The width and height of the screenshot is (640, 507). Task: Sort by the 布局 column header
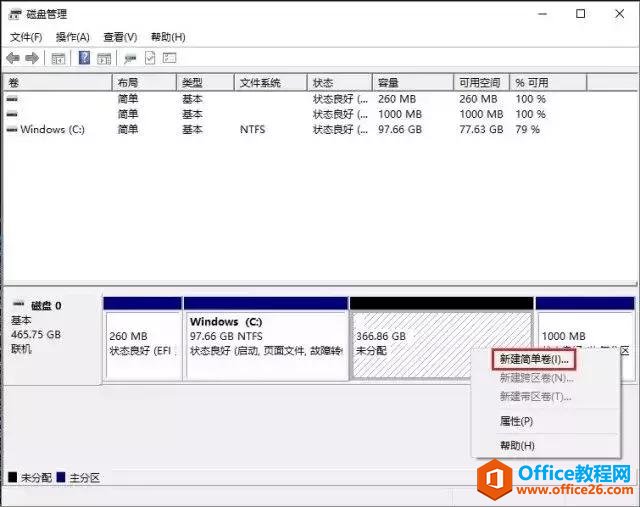pos(144,83)
